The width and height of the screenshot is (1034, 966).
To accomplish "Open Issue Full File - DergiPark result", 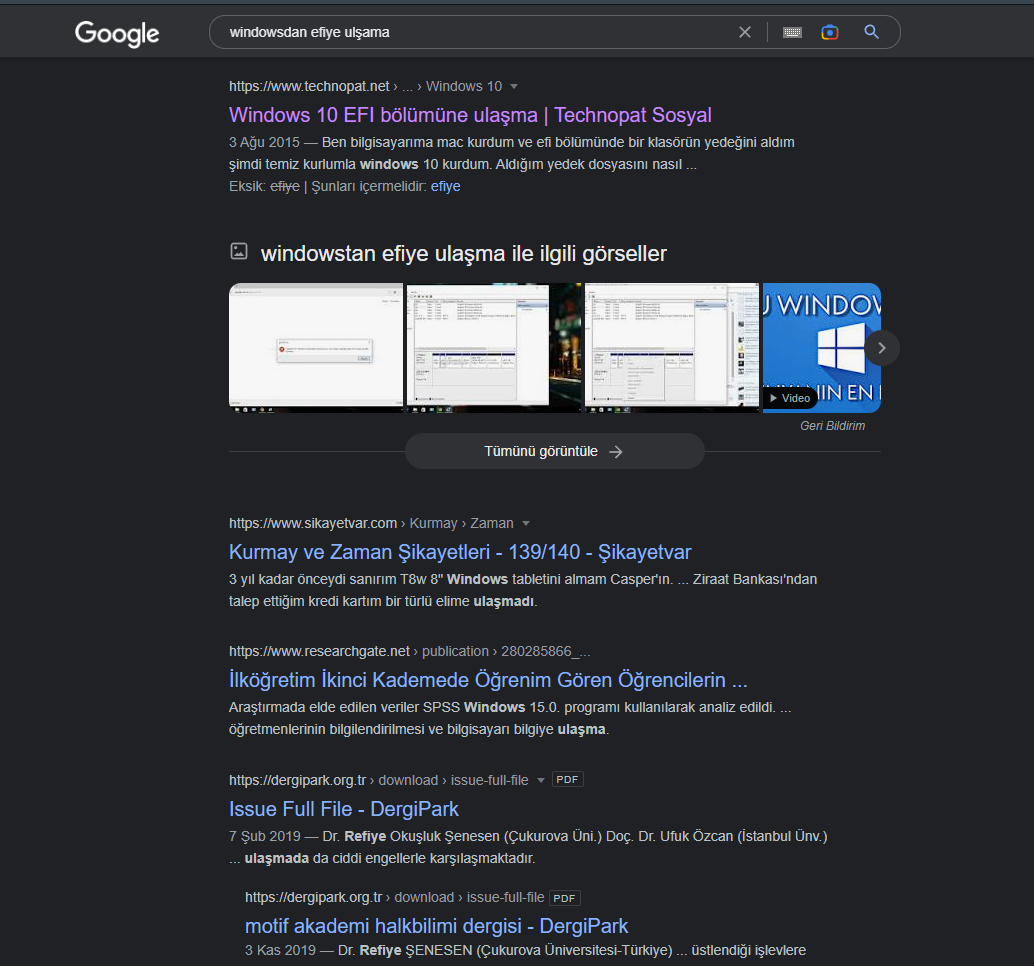I will pyautogui.click(x=344, y=809).
